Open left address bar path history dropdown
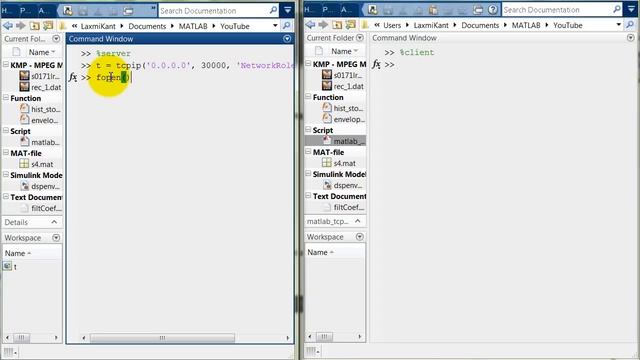The width and height of the screenshot is (640, 360). 275,26
